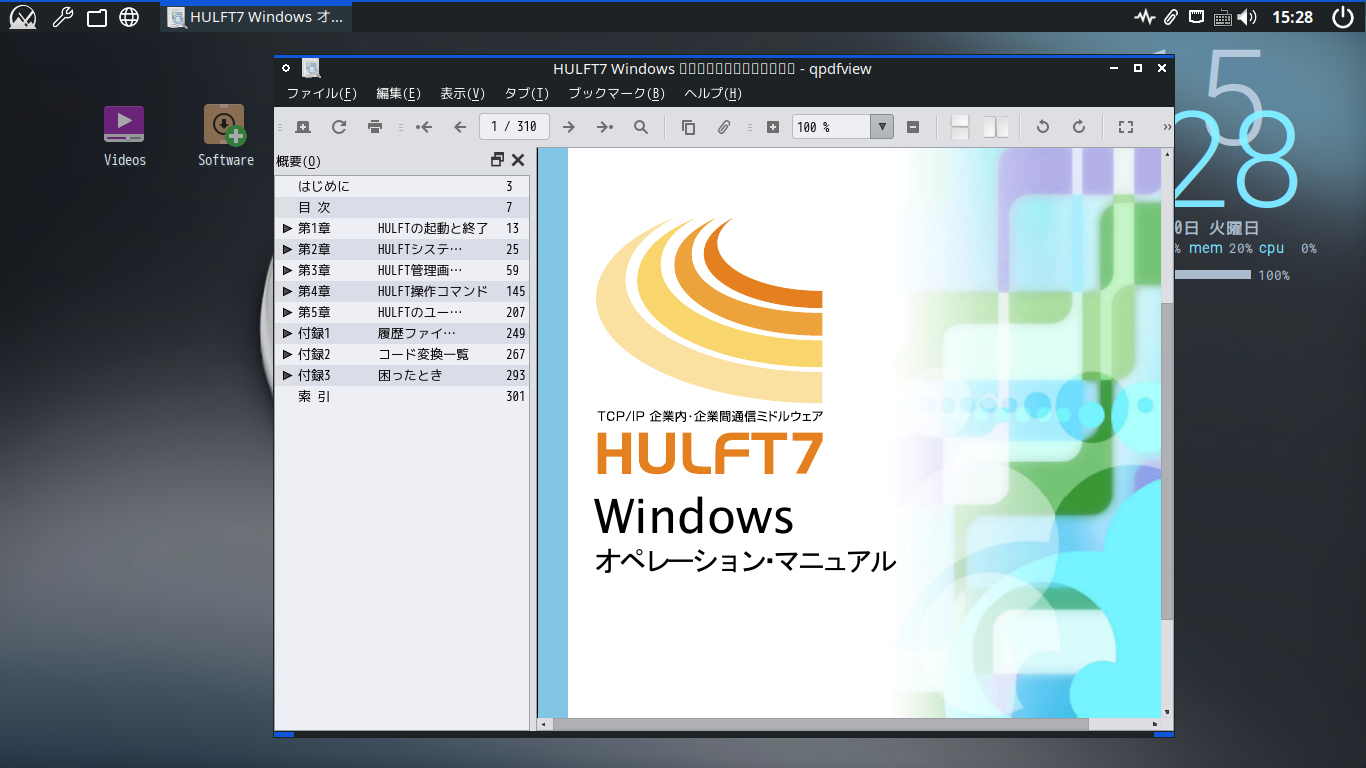The image size is (1366, 768).
Task: Click the power button in the panel
Action: pos(1342,17)
